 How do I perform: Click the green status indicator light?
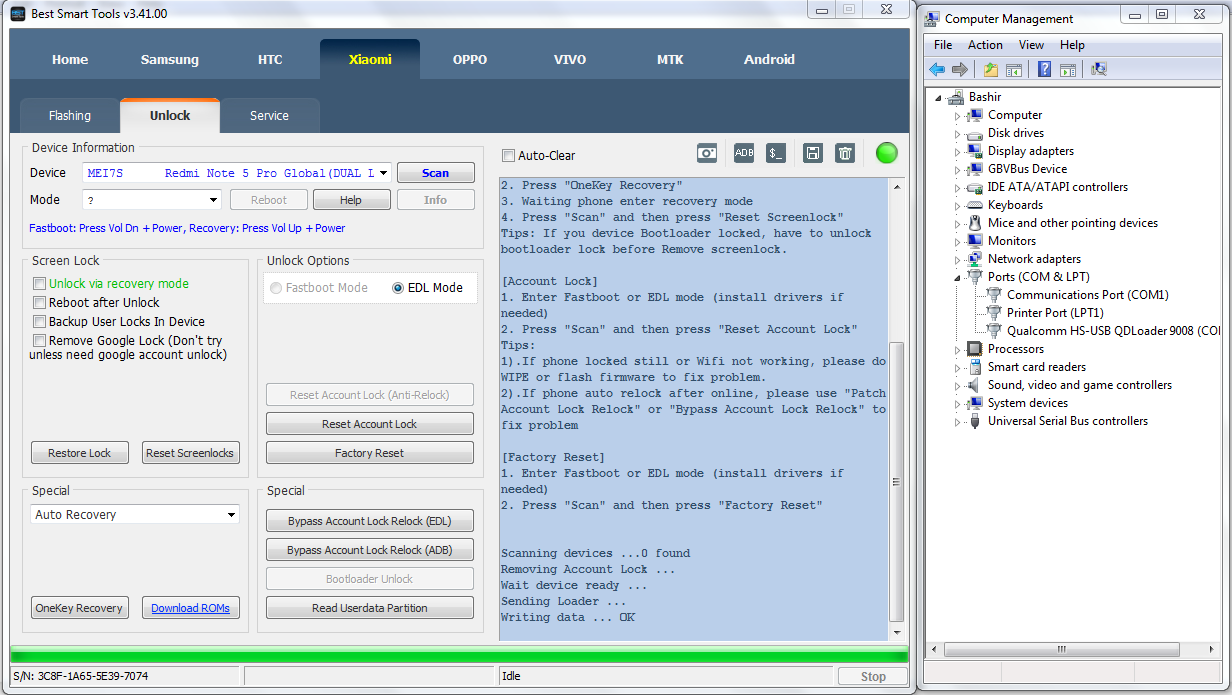[887, 153]
